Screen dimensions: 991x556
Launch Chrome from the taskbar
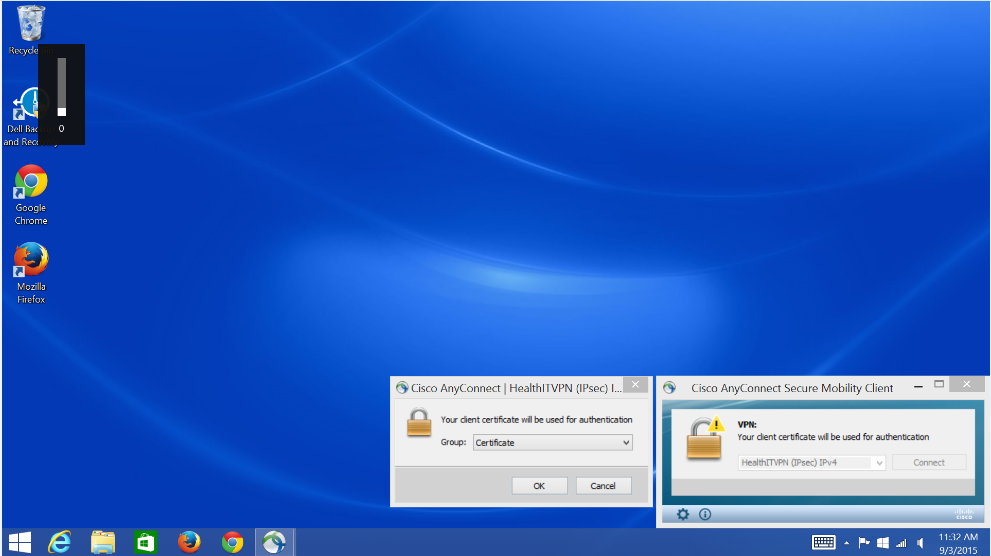[x=232, y=542]
